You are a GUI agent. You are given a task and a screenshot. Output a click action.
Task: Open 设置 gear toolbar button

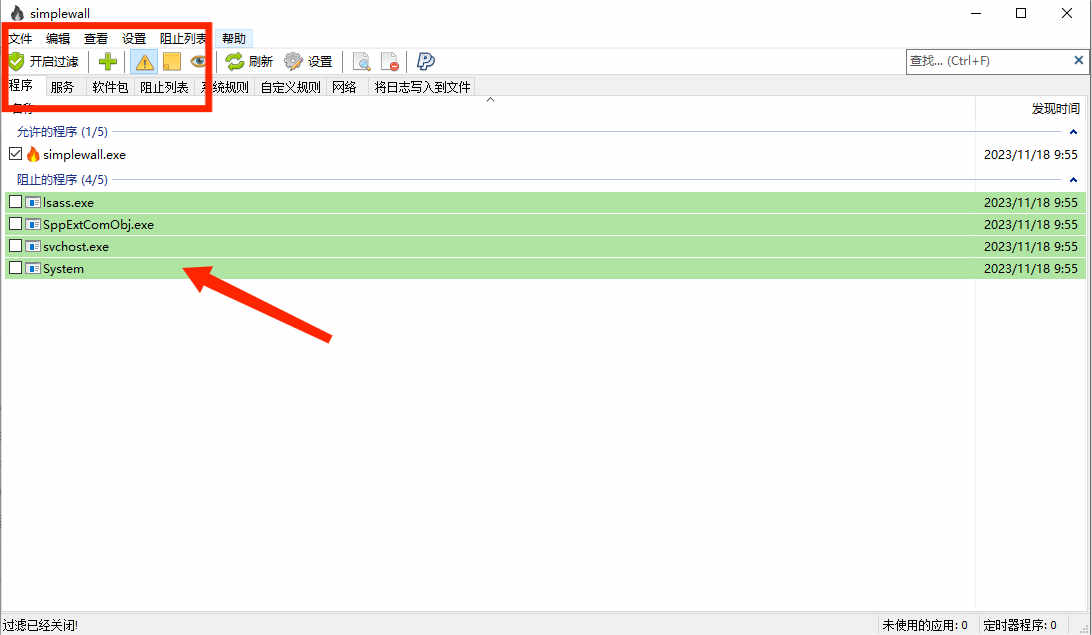click(309, 61)
